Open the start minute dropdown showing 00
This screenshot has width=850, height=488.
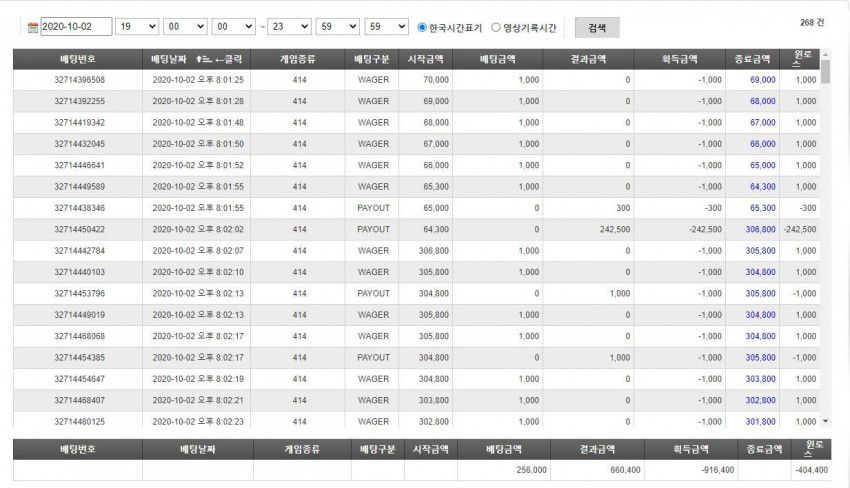tap(185, 27)
